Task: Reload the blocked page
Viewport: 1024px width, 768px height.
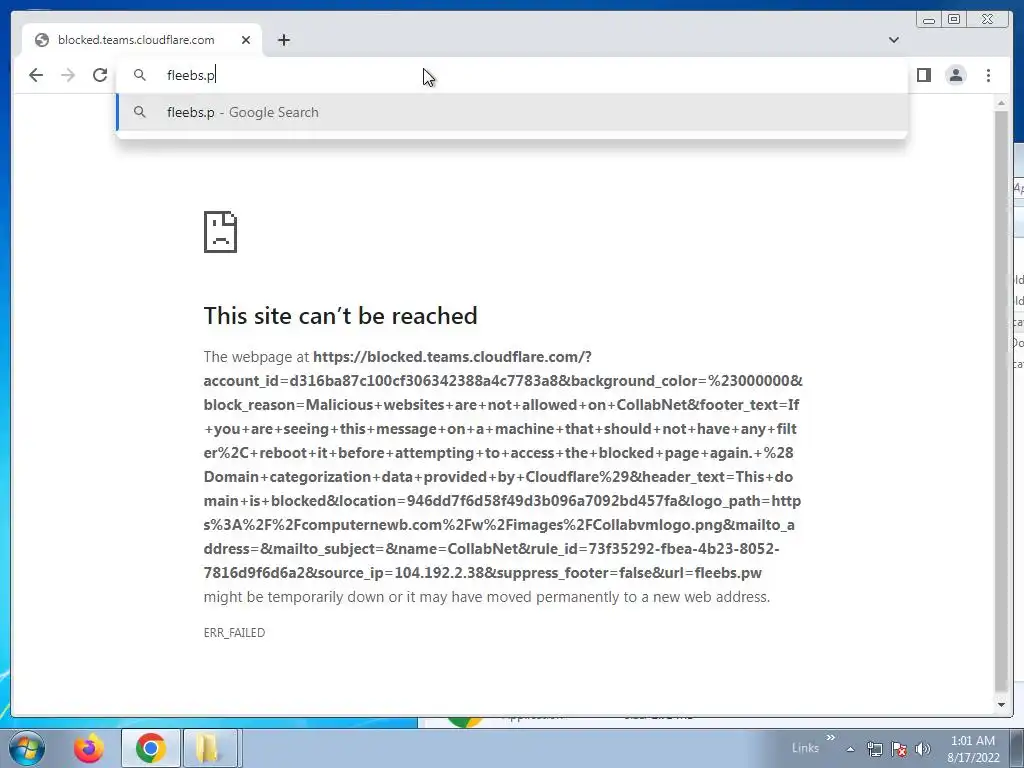Action: 100,75
